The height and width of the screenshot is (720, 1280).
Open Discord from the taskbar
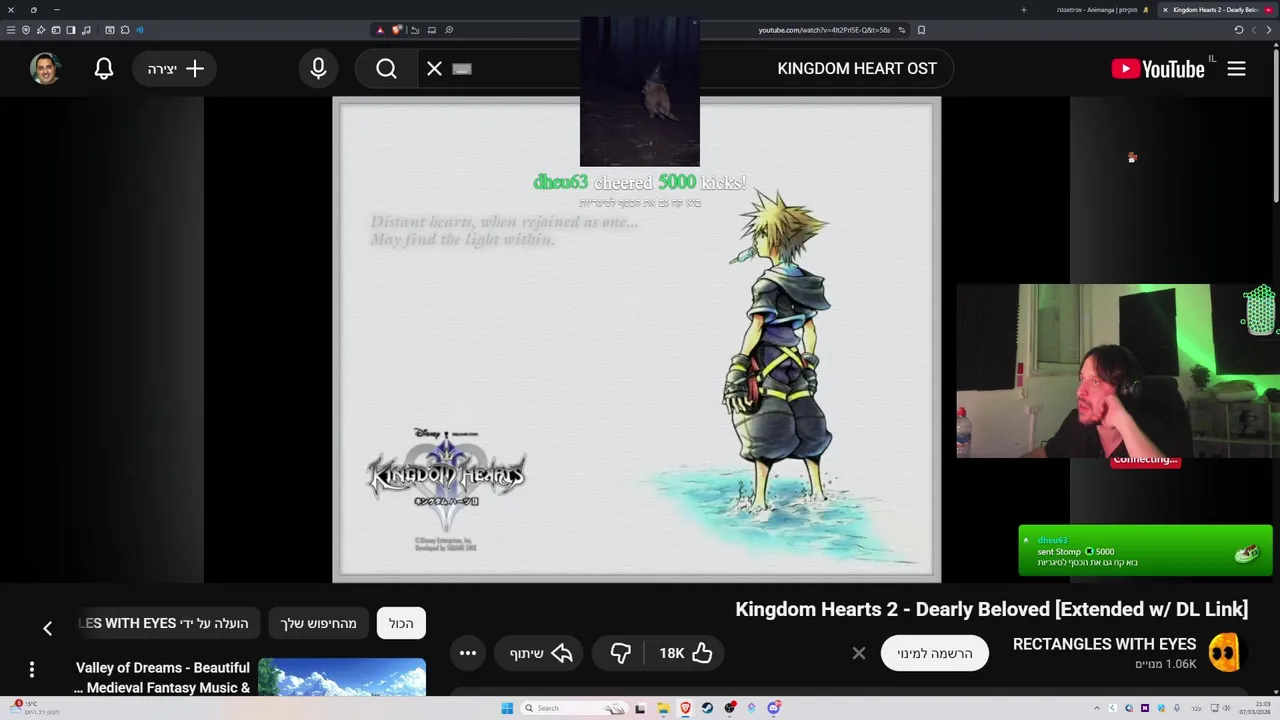pos(774,708)
